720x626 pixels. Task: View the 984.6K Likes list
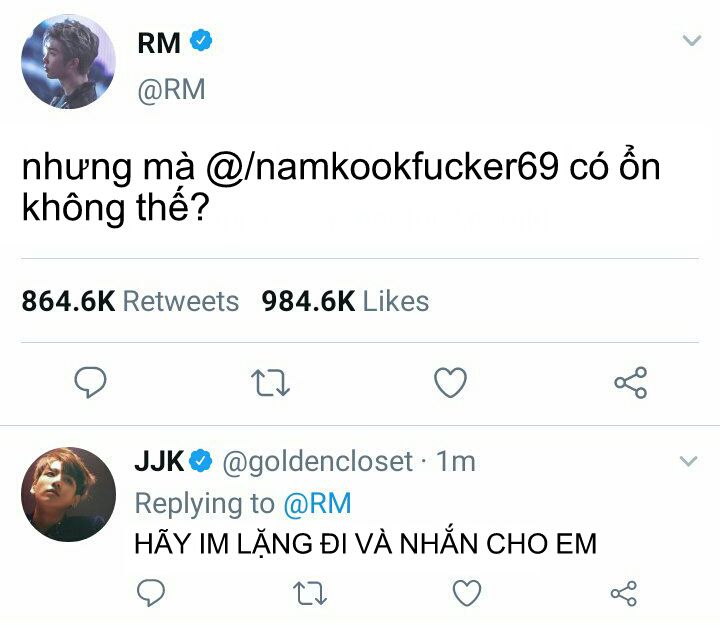pyautogui.click(x=345, y=302)
